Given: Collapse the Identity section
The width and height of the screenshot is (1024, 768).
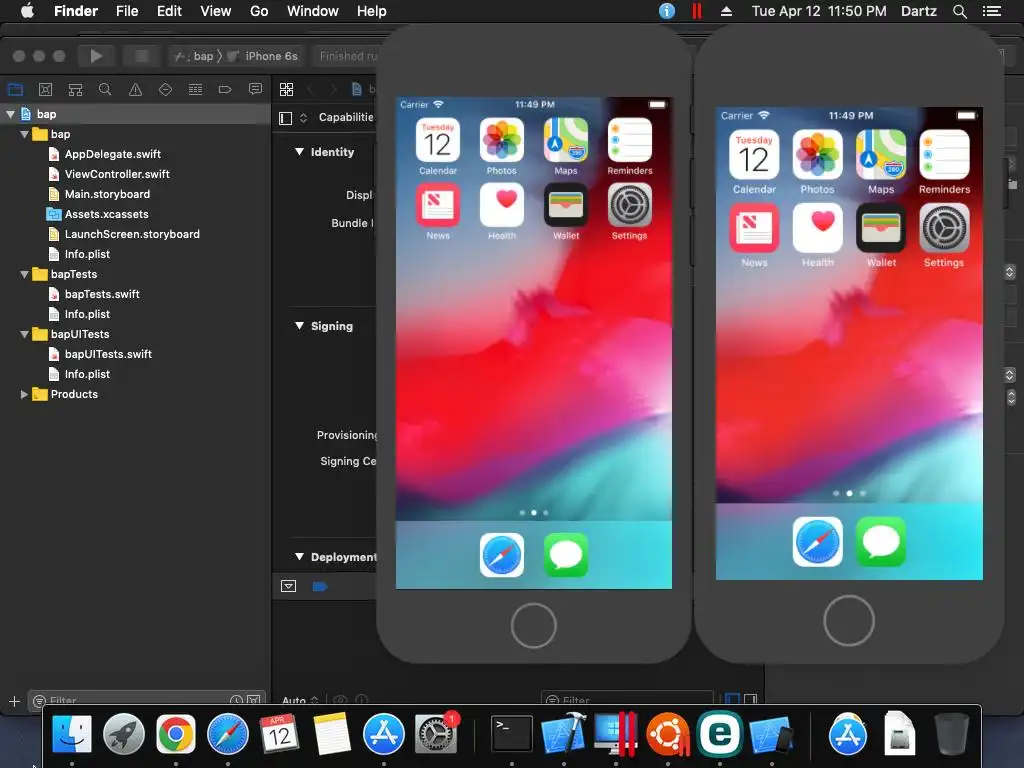Looking at the screenshot, I should pos(299,152).
